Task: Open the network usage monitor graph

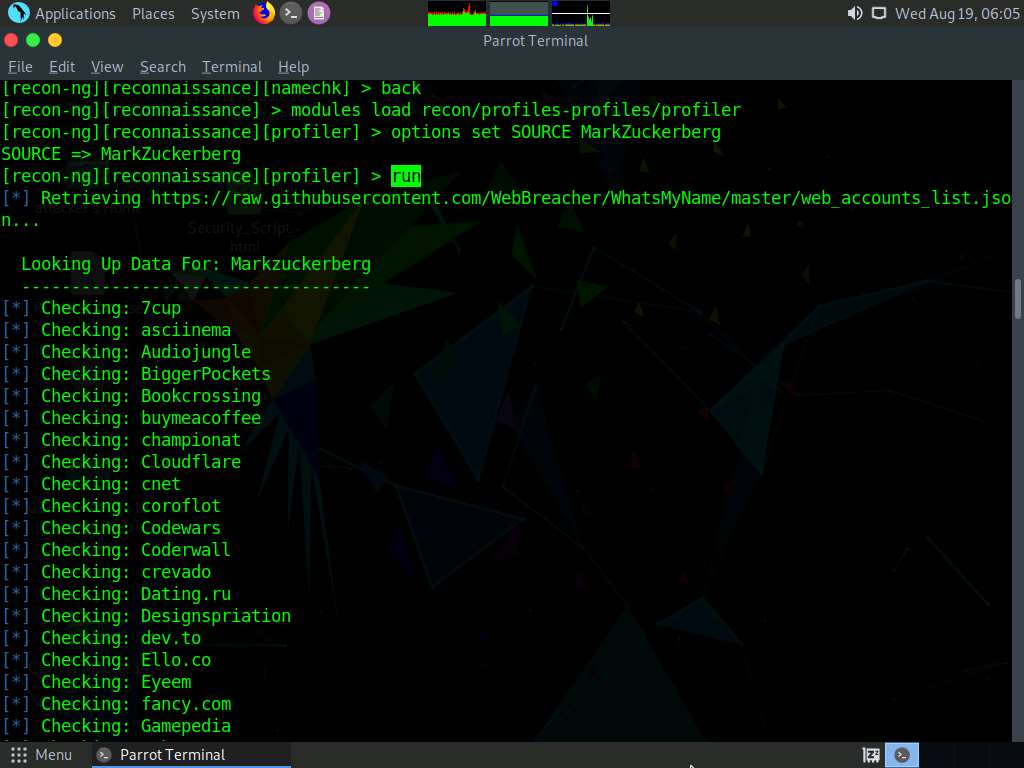Action: [581, 14]
